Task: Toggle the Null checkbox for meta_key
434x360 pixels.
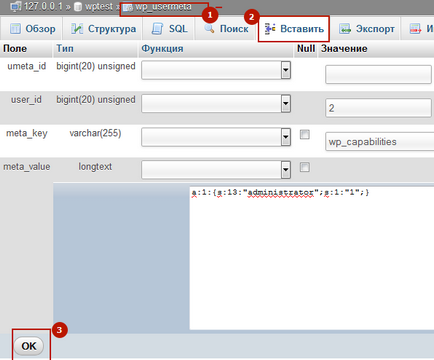Action: (x=305, y=134)
